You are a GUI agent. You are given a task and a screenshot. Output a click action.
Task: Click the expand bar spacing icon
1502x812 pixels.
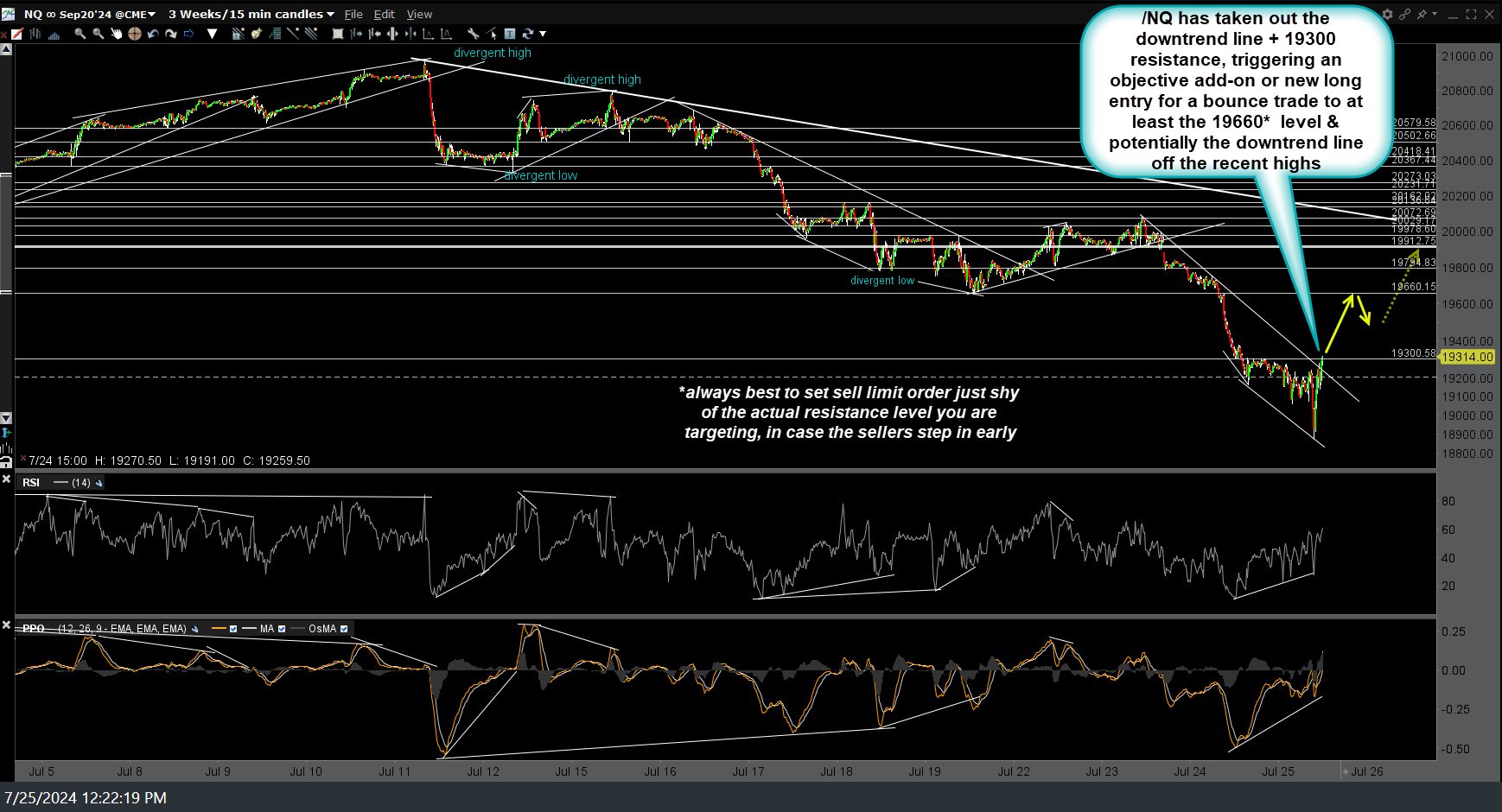point(392,34)
